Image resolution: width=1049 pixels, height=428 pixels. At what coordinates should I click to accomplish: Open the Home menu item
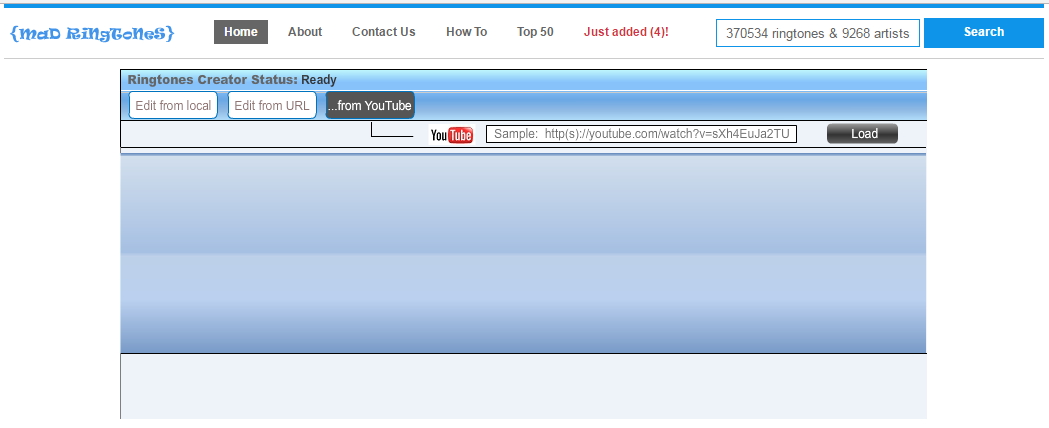tap(241, 32)
